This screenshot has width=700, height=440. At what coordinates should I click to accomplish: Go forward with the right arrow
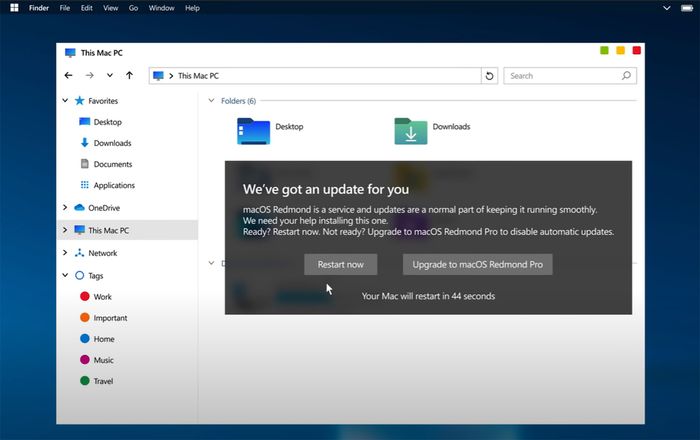click(89, 75)
